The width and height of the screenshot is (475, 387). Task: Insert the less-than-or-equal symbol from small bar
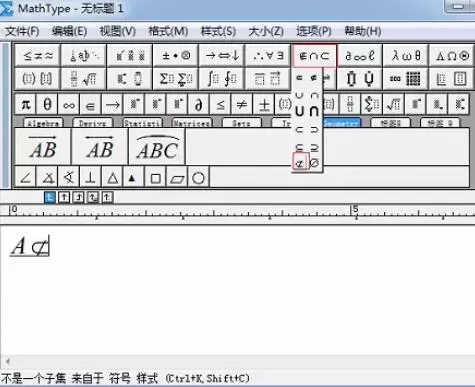220,105
